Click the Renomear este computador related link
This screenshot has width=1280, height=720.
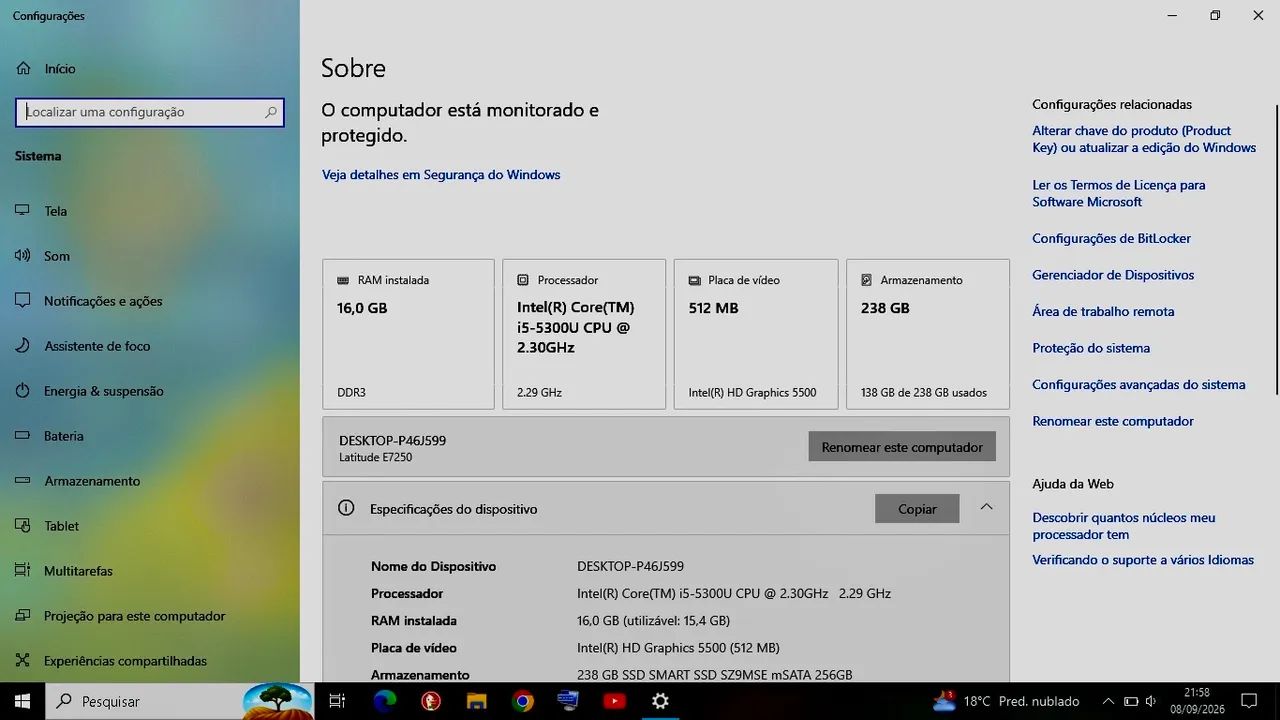[x=1113, y=421]
